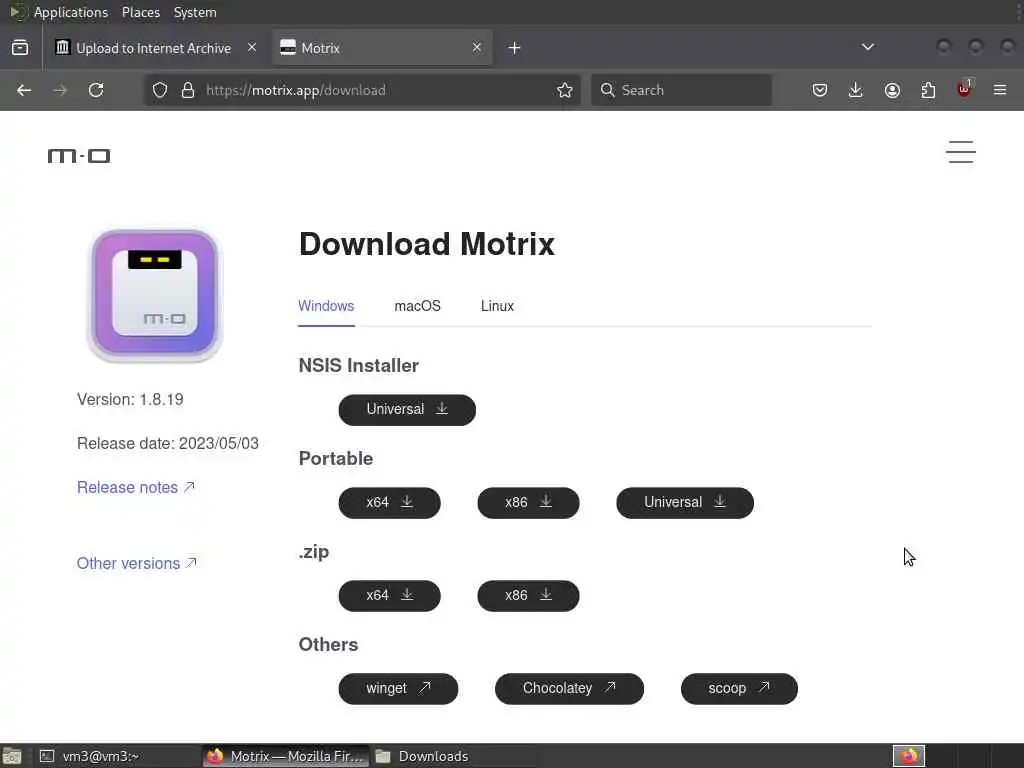Select Motrix Mozilla Firefox in taskbar
The image size is (1024, 768).
pyautogui.click(x=286, y=756)
